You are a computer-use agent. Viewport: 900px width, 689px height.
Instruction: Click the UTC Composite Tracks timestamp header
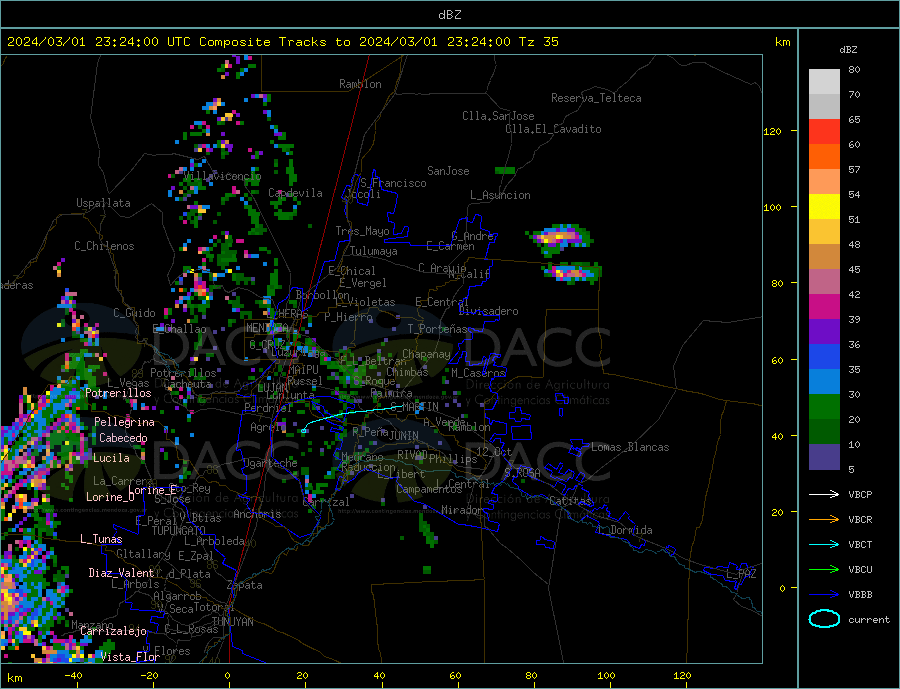pyautogui.click(x=283, y=42)
